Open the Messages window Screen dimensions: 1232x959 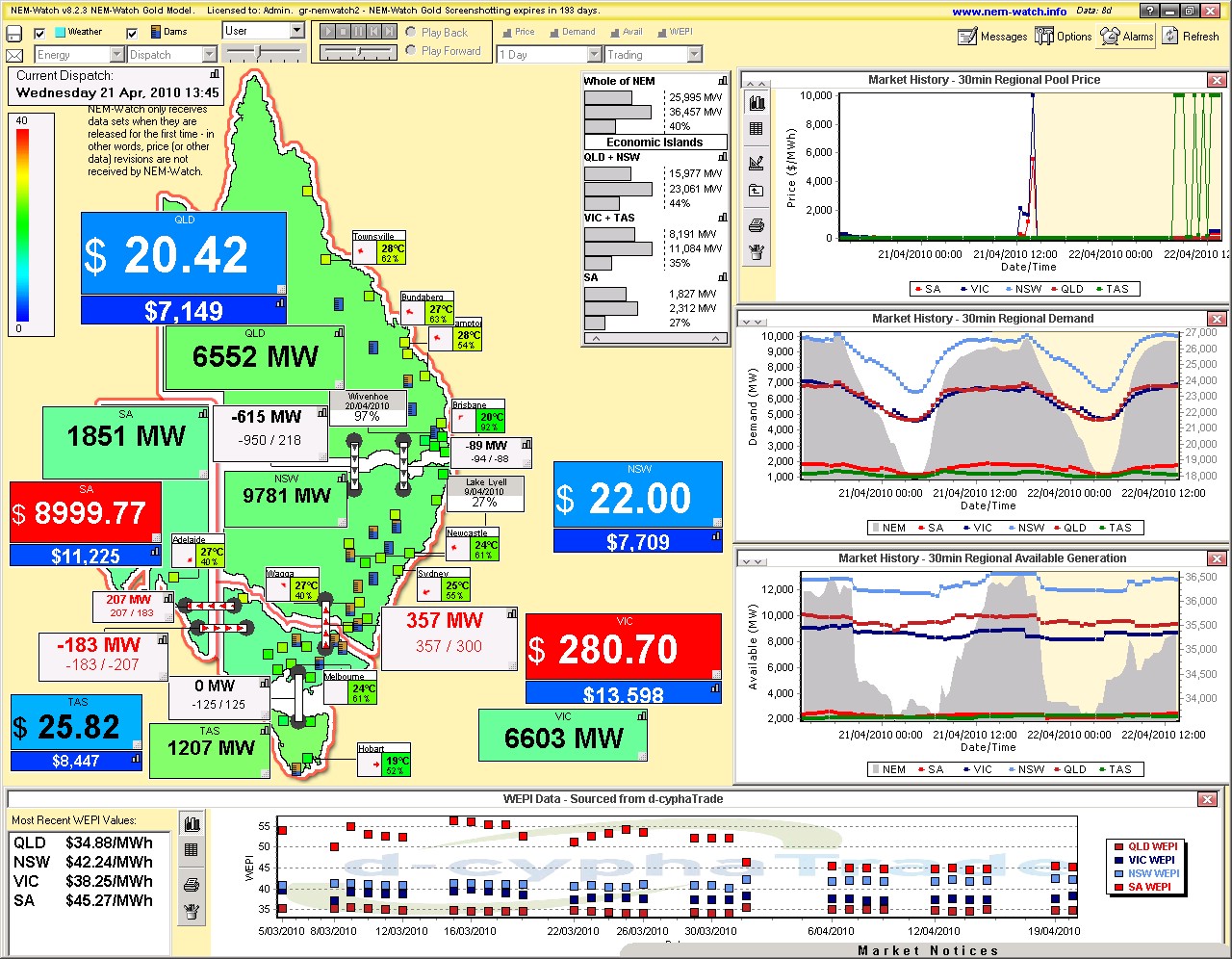coord(992,37)
